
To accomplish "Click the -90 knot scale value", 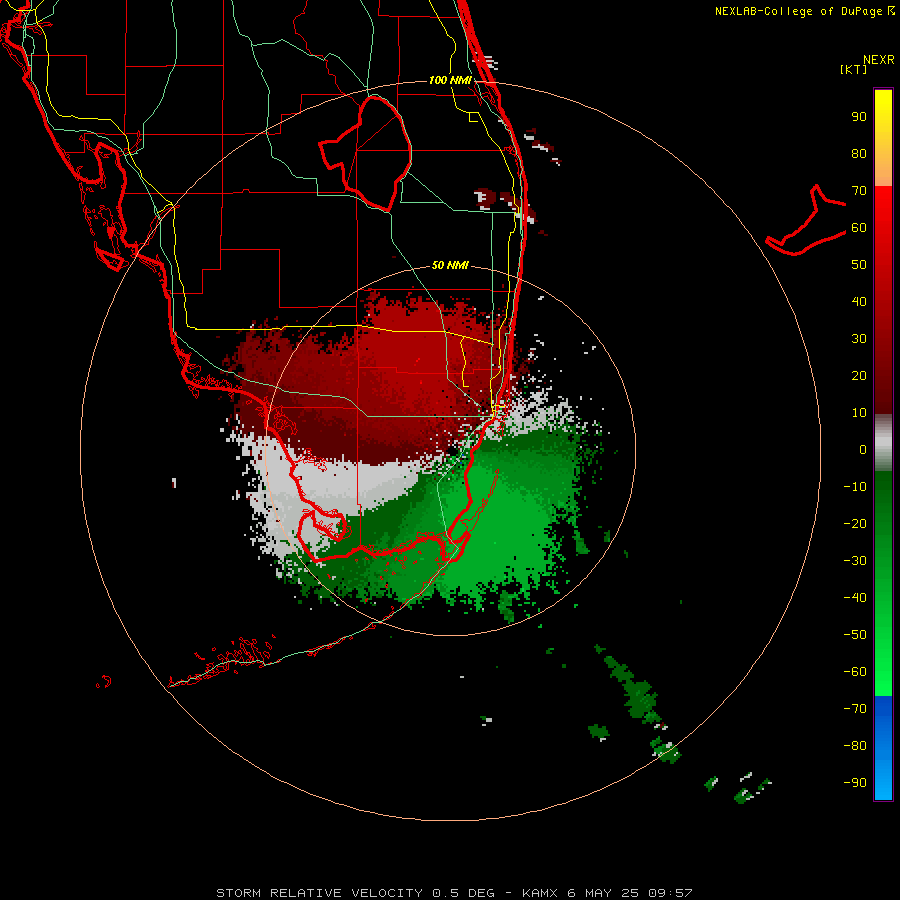I will 855,783.
